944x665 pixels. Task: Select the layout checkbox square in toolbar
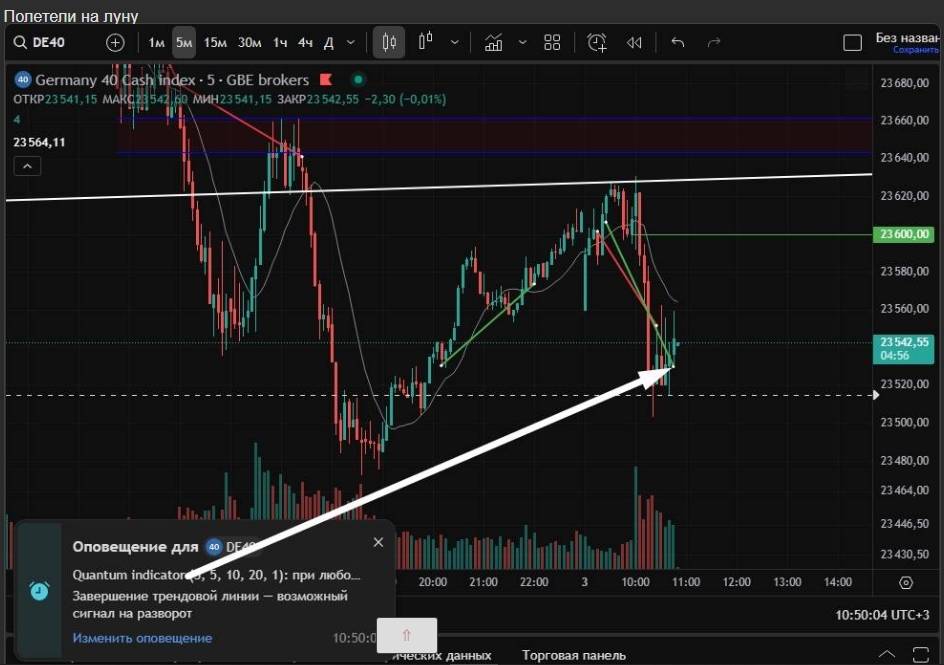852,42
